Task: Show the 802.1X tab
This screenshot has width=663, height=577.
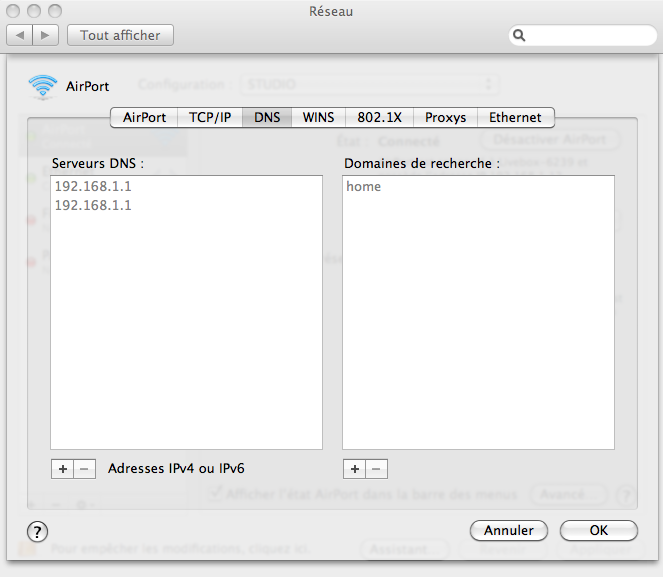Action: click(x=379, y=117)
